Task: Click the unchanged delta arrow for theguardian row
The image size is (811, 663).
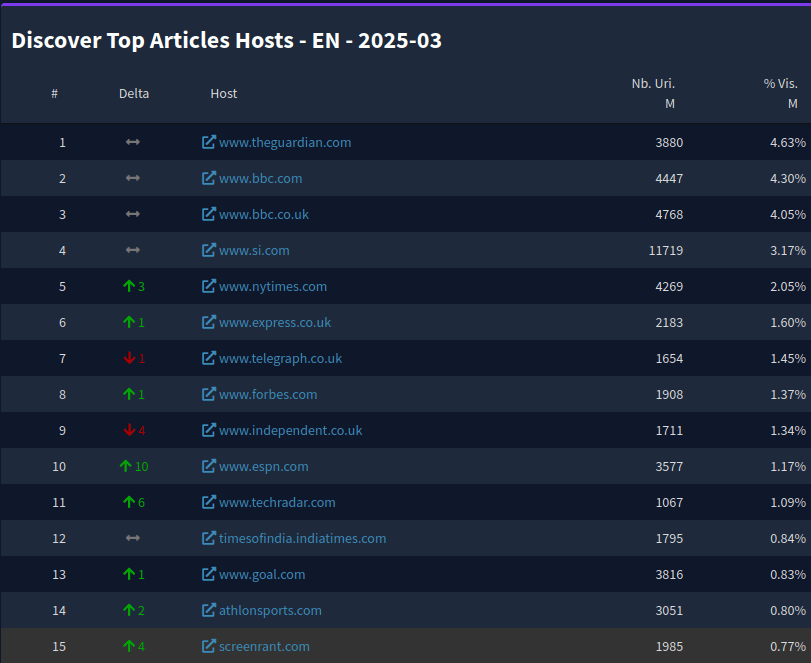Action: [133, 142]
